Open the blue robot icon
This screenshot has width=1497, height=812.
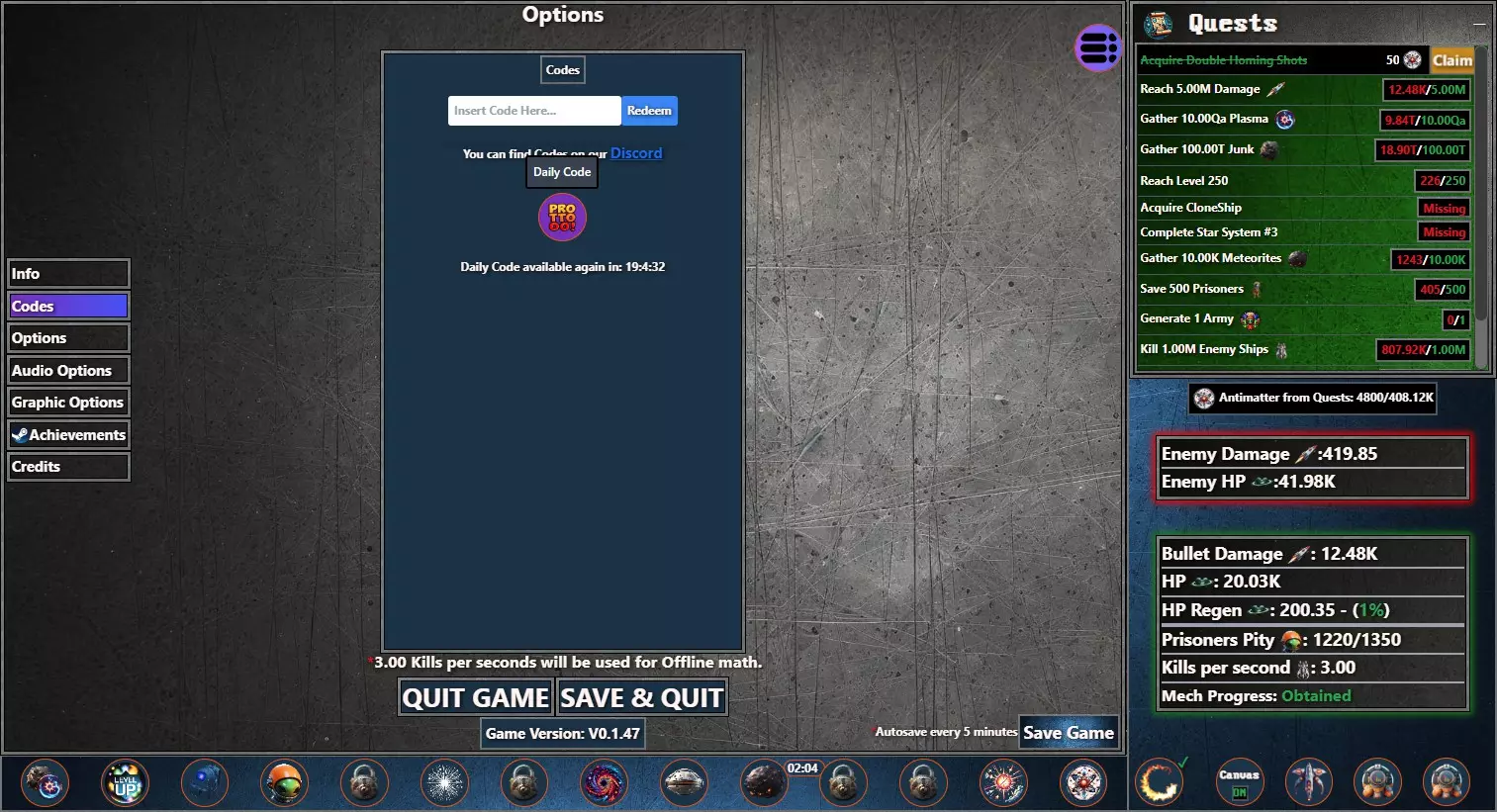[205, 783]
